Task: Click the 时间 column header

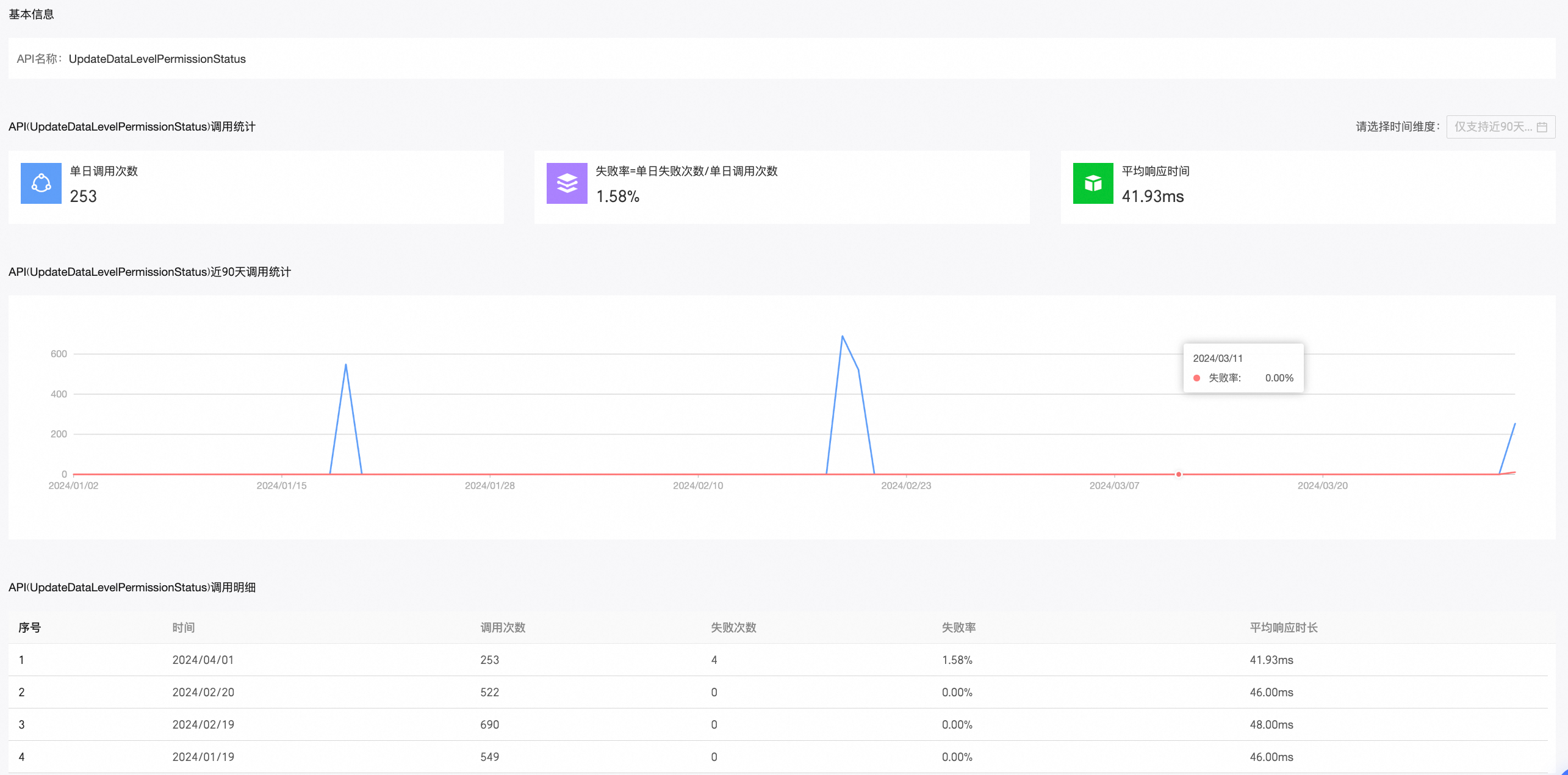Action: [x=183, y=627]
